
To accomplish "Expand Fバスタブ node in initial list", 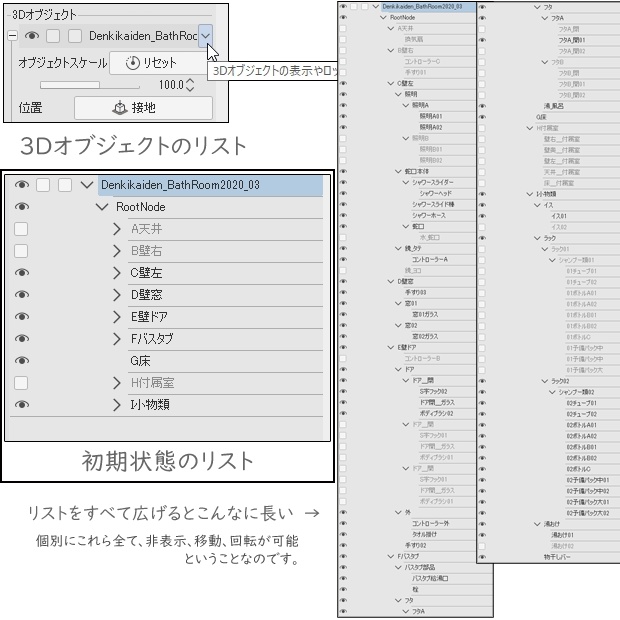I will click(117, 338).
